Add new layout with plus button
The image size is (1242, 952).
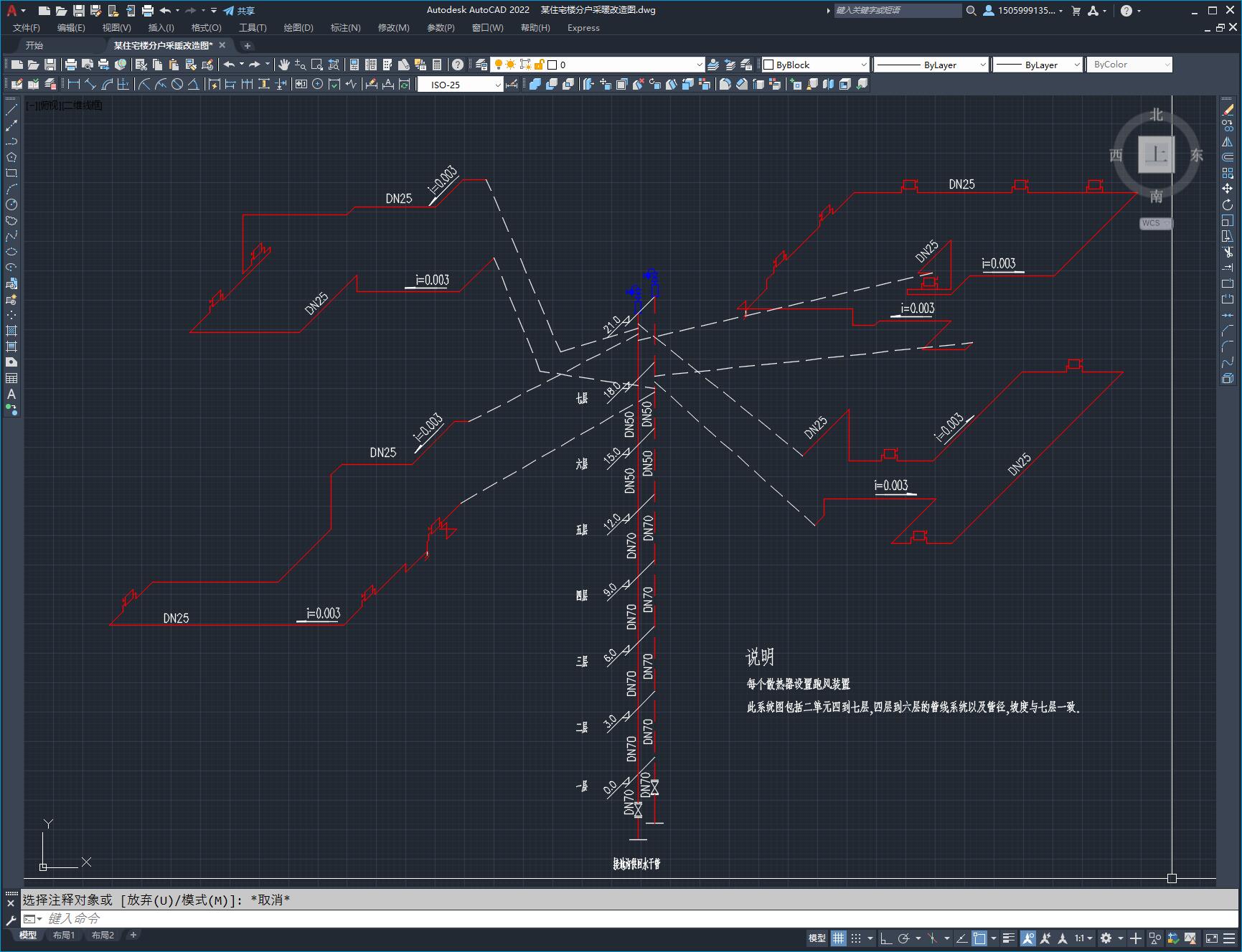coord(133,935)
